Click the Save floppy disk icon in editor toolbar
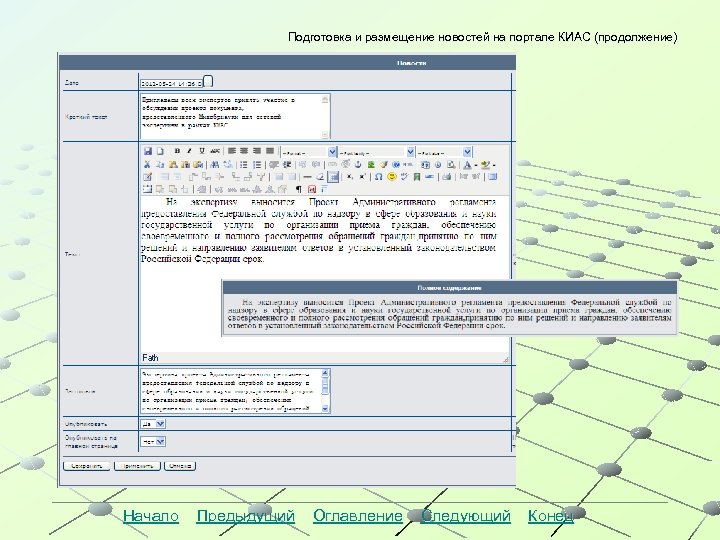This screenshot has height=540, width=720. 147,151
